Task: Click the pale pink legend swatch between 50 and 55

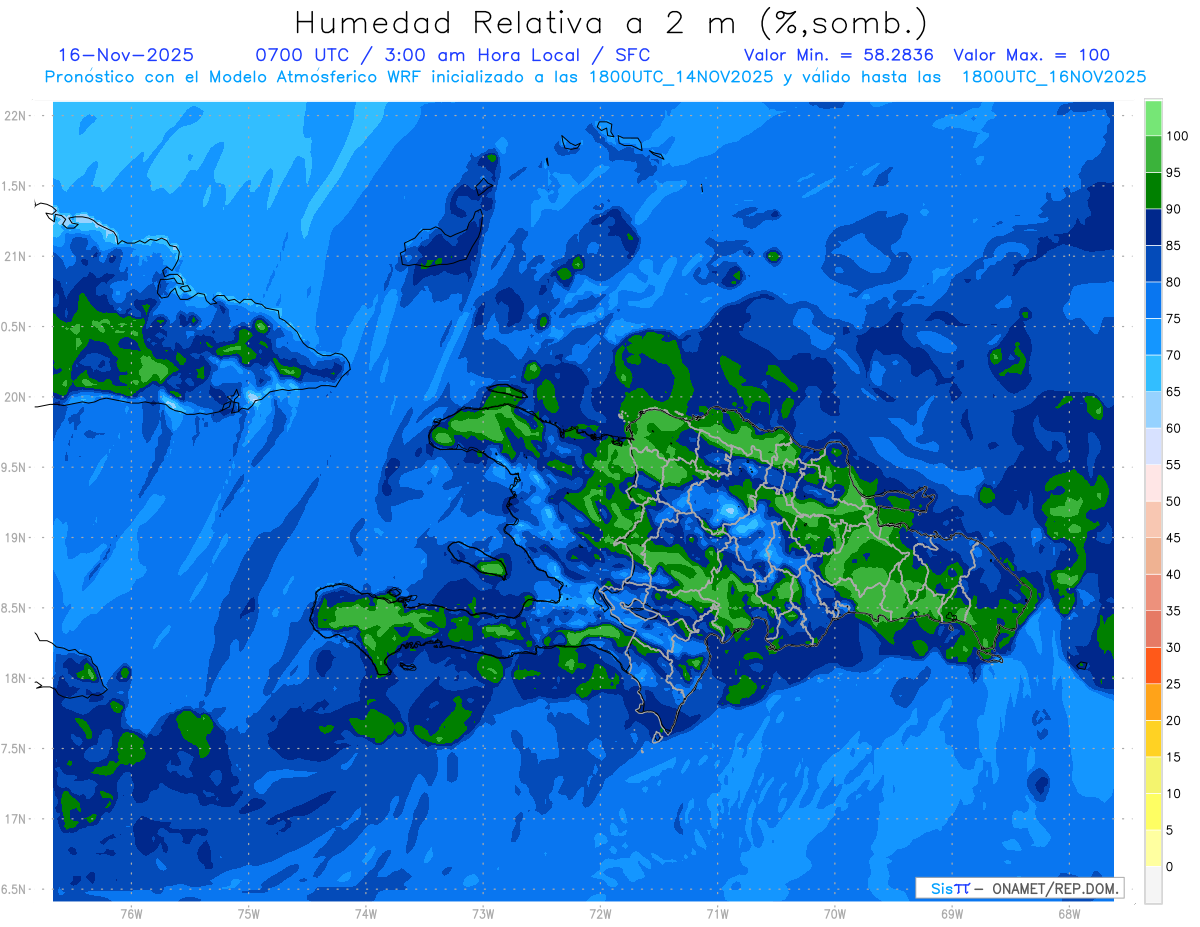Action: pyautogui.click(x=1153, y=483)
